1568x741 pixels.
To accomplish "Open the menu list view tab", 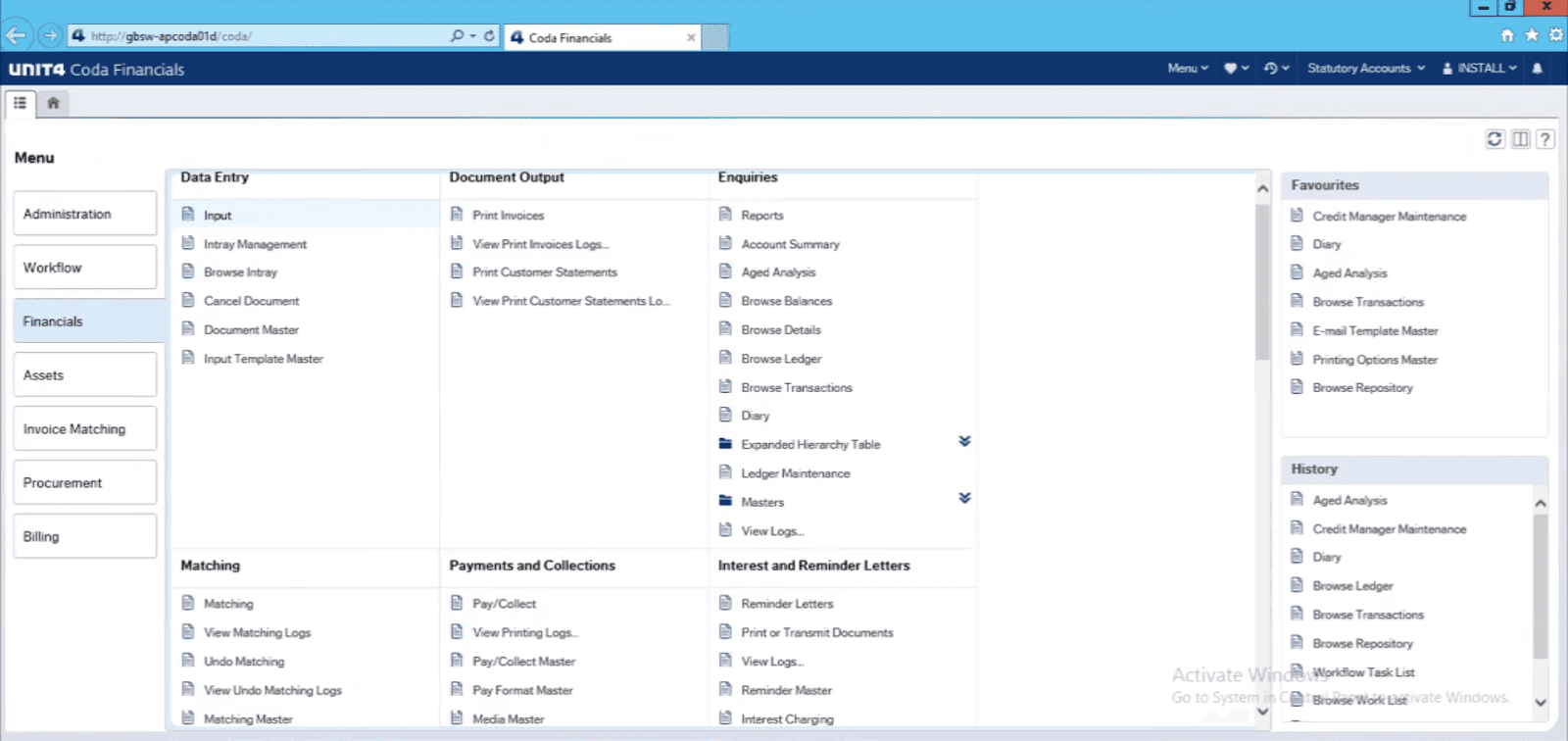I will coord(20,103).
